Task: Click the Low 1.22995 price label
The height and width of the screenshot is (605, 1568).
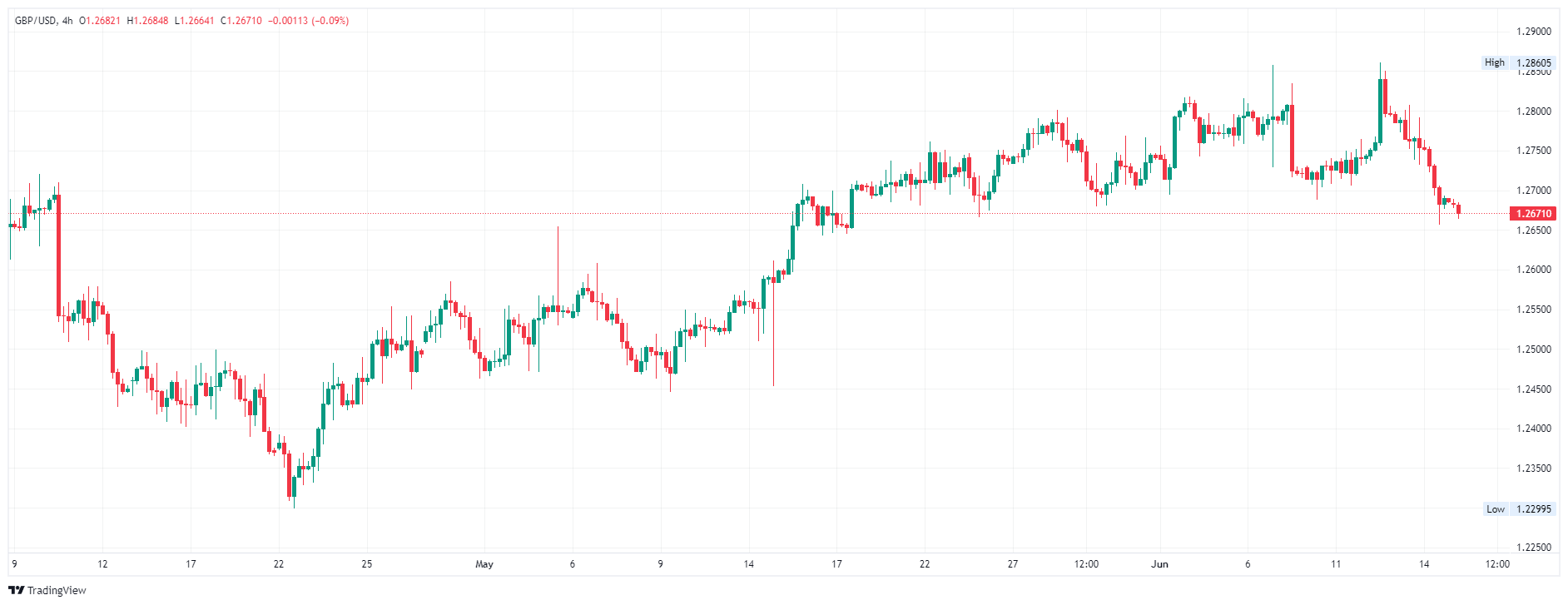Action: [x=1518, y=508]
